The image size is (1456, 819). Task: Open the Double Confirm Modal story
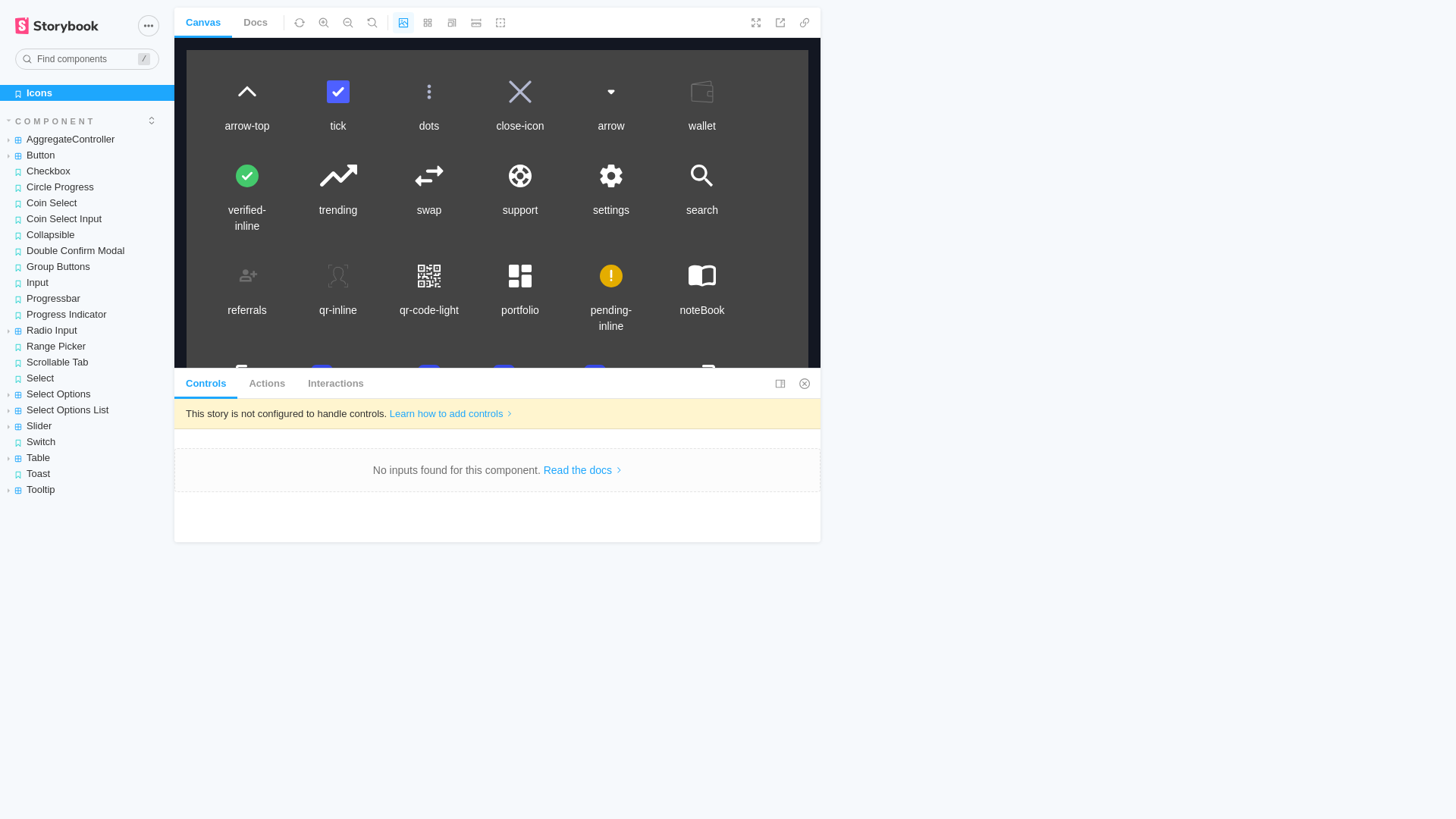[x=87, y=251]
